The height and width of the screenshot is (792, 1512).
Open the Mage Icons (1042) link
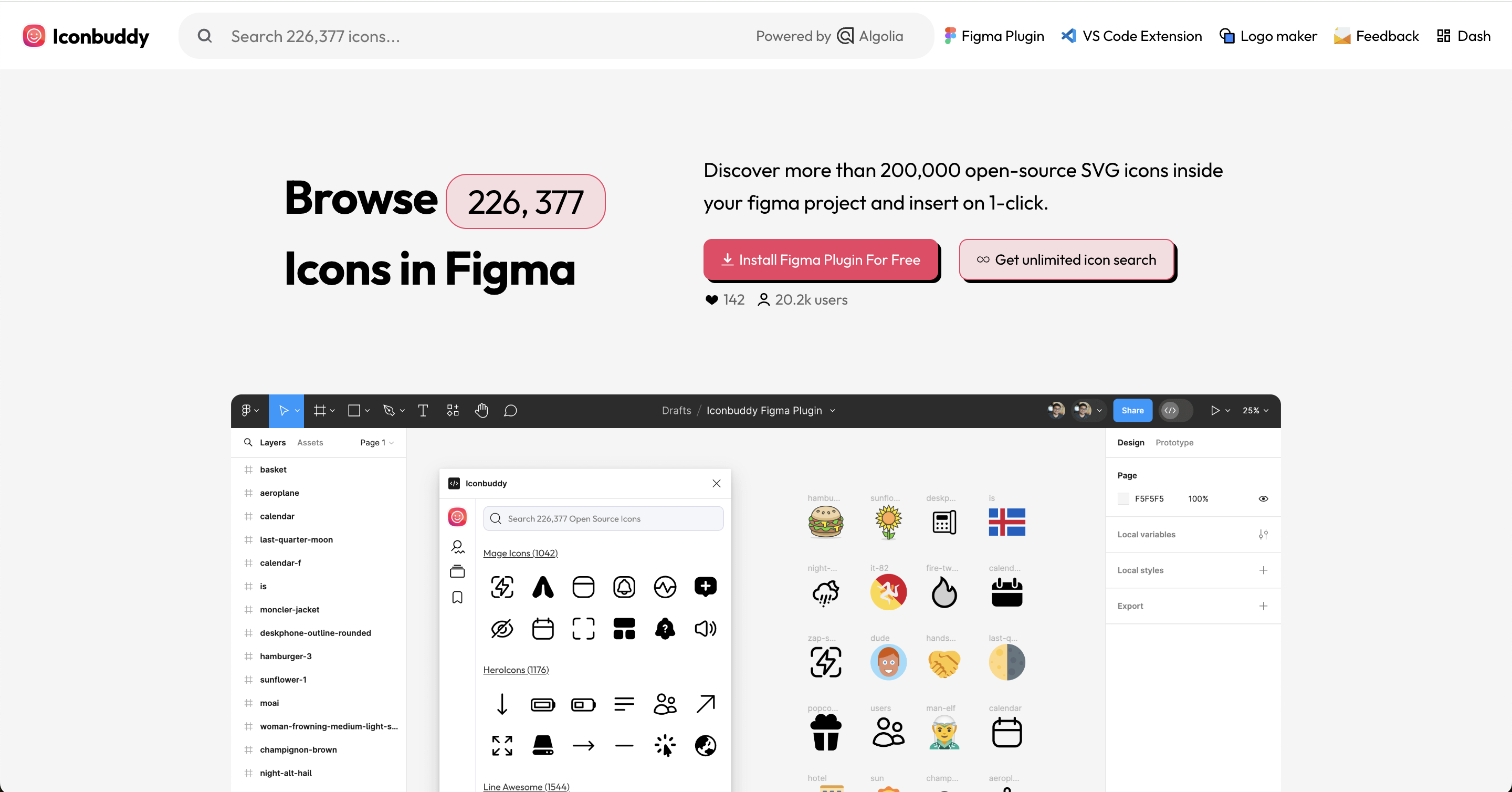520,553
